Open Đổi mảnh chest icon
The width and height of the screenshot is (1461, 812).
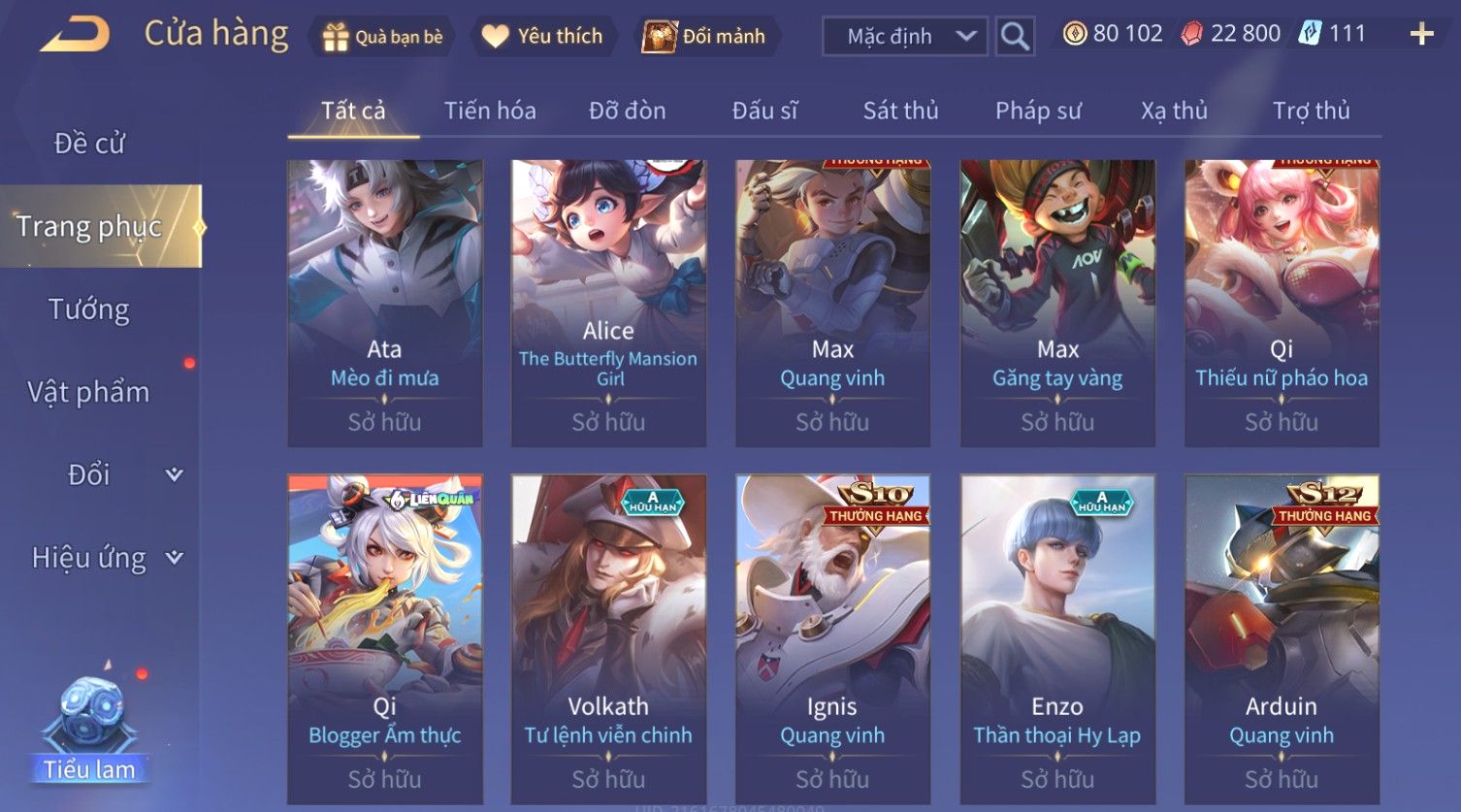click(x=659, y=37)
